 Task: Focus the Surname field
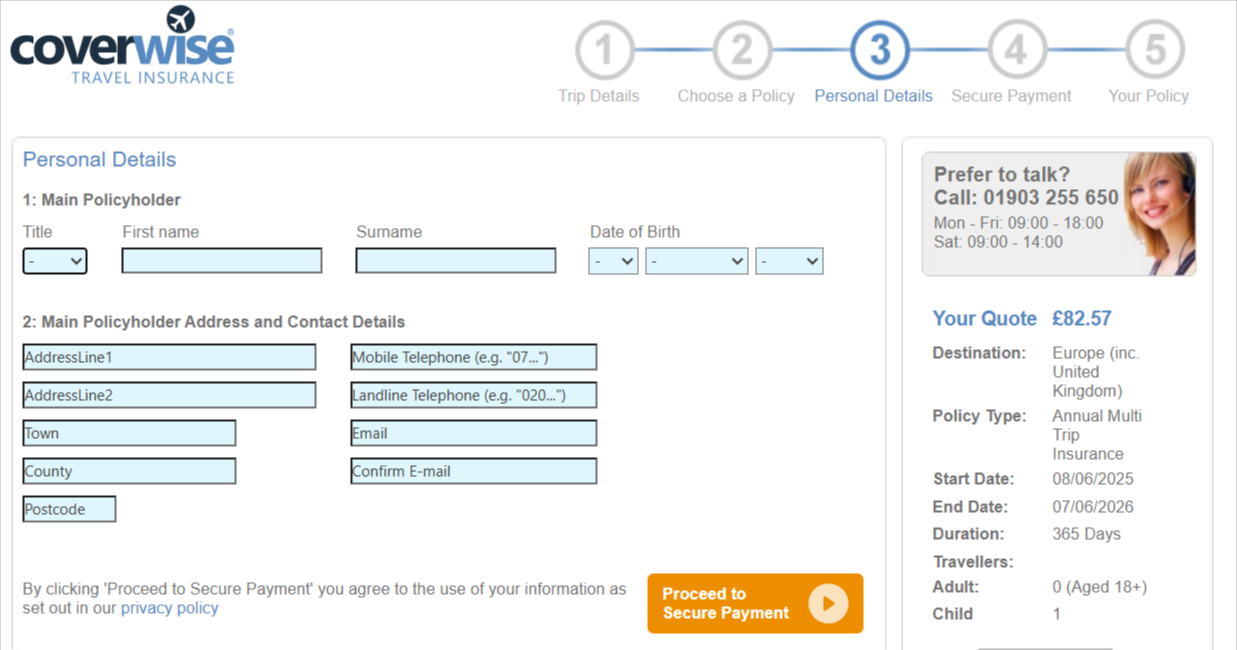[456, 261]
